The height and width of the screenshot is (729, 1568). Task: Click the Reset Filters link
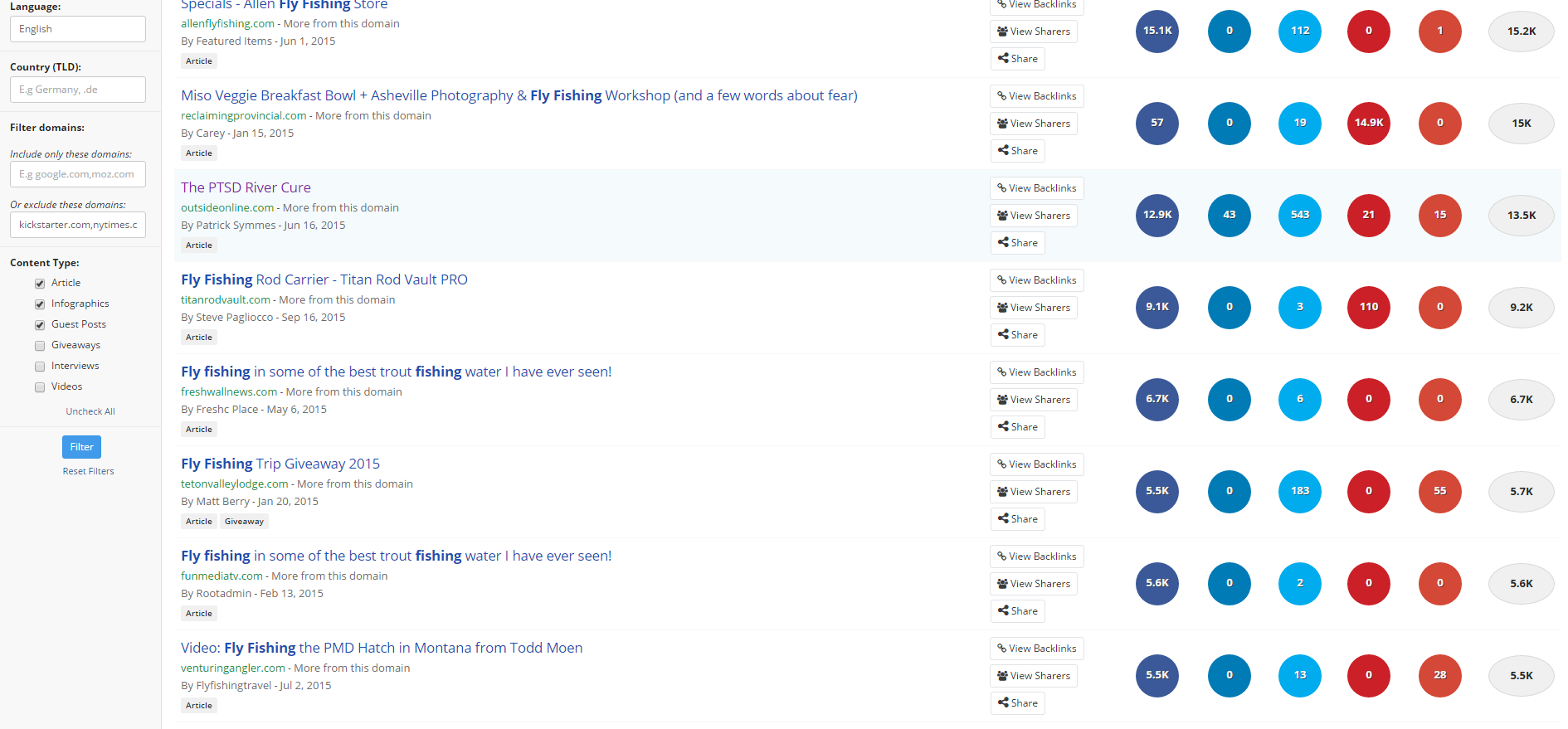89,471
